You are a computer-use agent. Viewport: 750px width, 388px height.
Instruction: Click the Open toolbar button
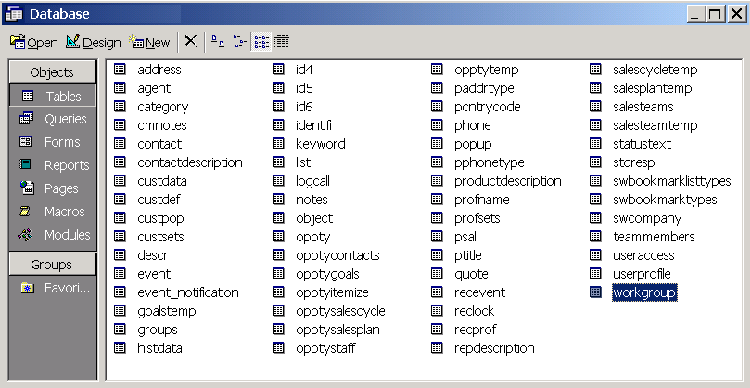tap(33, 42)
